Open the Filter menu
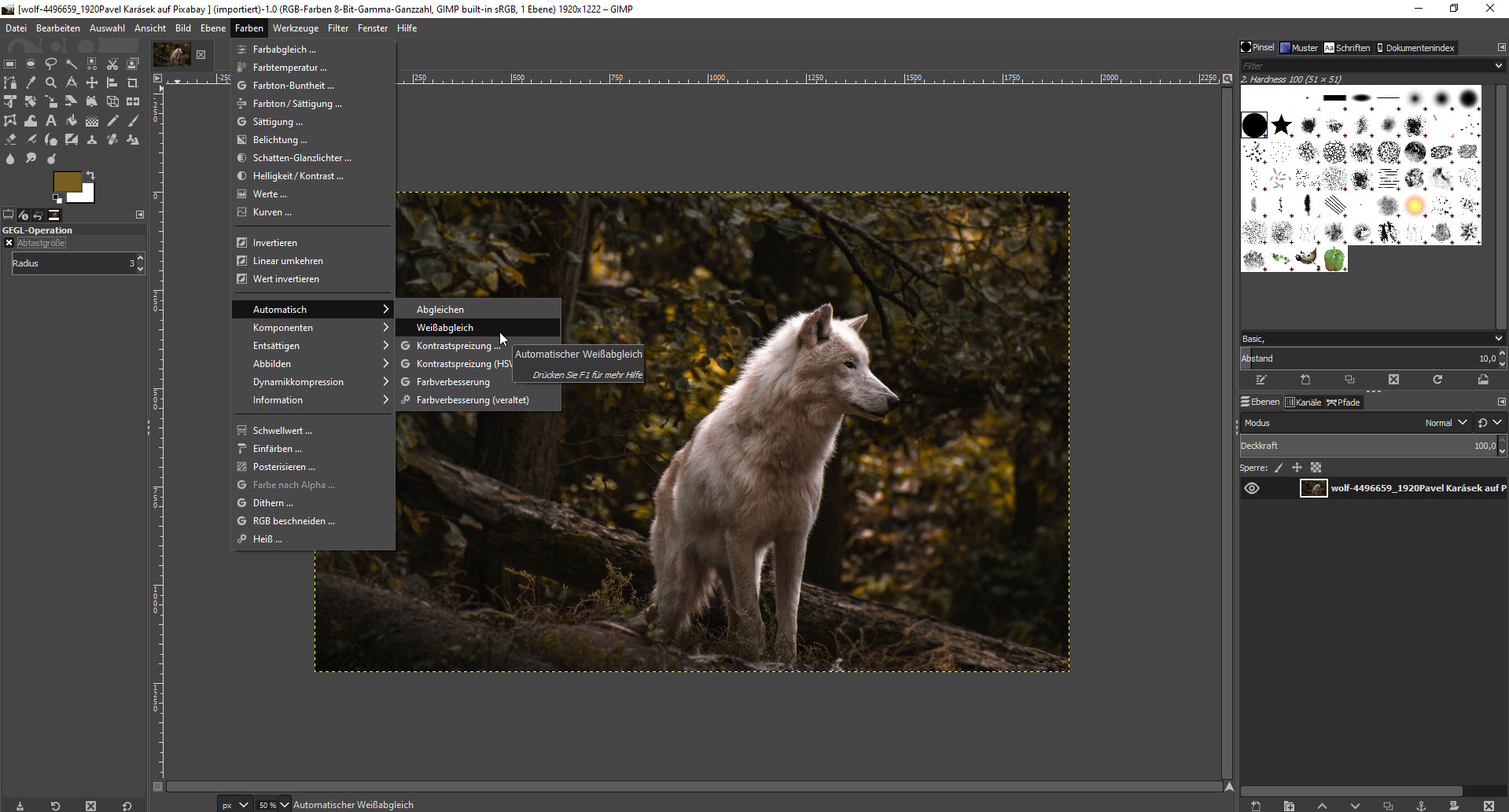The height and width of the screenshot is (812, 1509). (338, 28)
